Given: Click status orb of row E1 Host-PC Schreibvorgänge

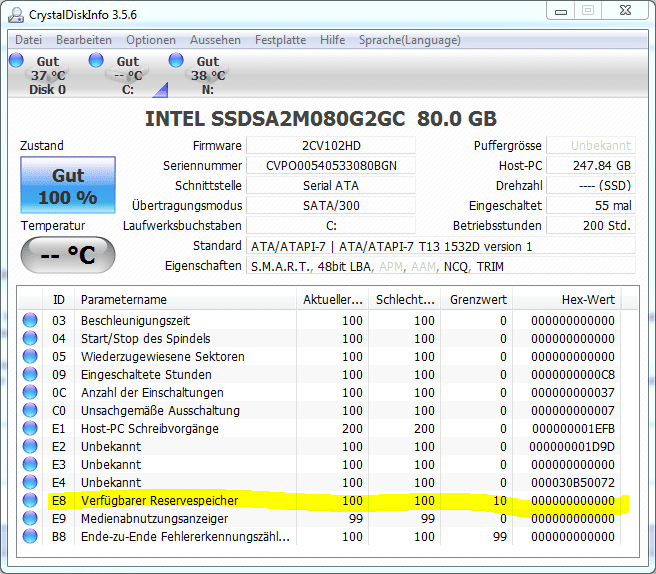Looking at the screenshot, I should [x=30, y=428].
